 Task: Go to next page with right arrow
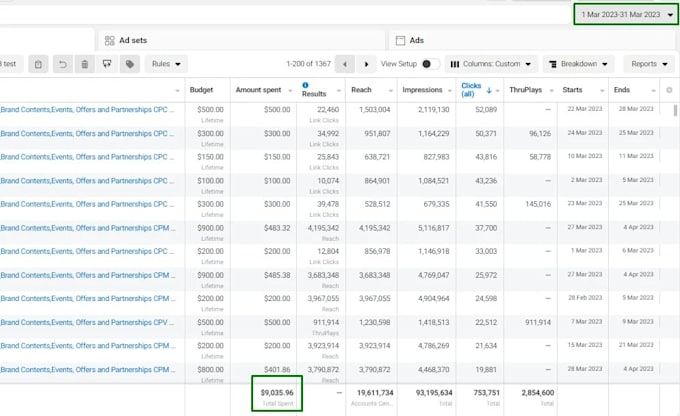click(366, 64)
